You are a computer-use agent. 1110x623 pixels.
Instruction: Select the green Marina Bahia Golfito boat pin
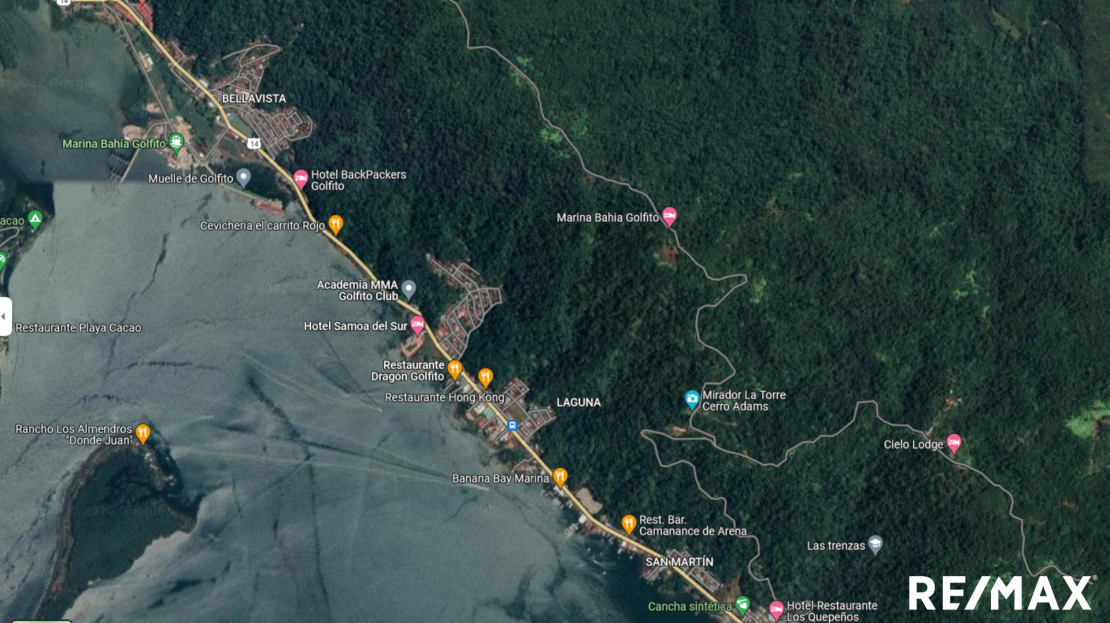click(x=176, y=142)
